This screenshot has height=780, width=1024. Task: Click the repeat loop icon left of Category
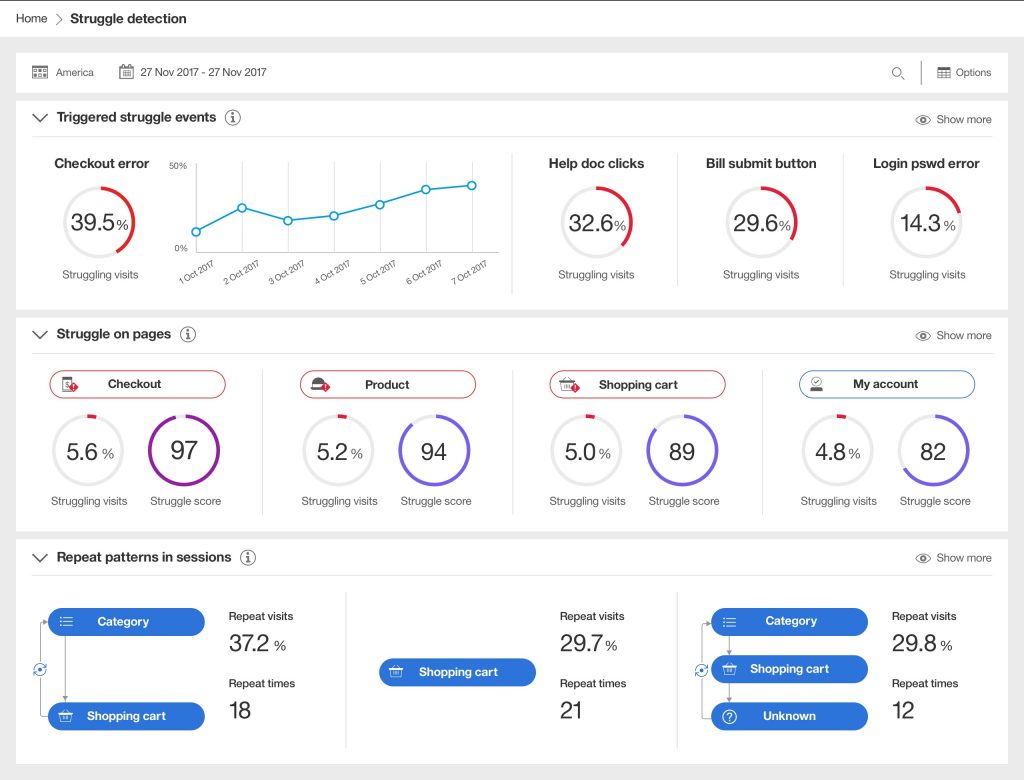tap(41, 669)
